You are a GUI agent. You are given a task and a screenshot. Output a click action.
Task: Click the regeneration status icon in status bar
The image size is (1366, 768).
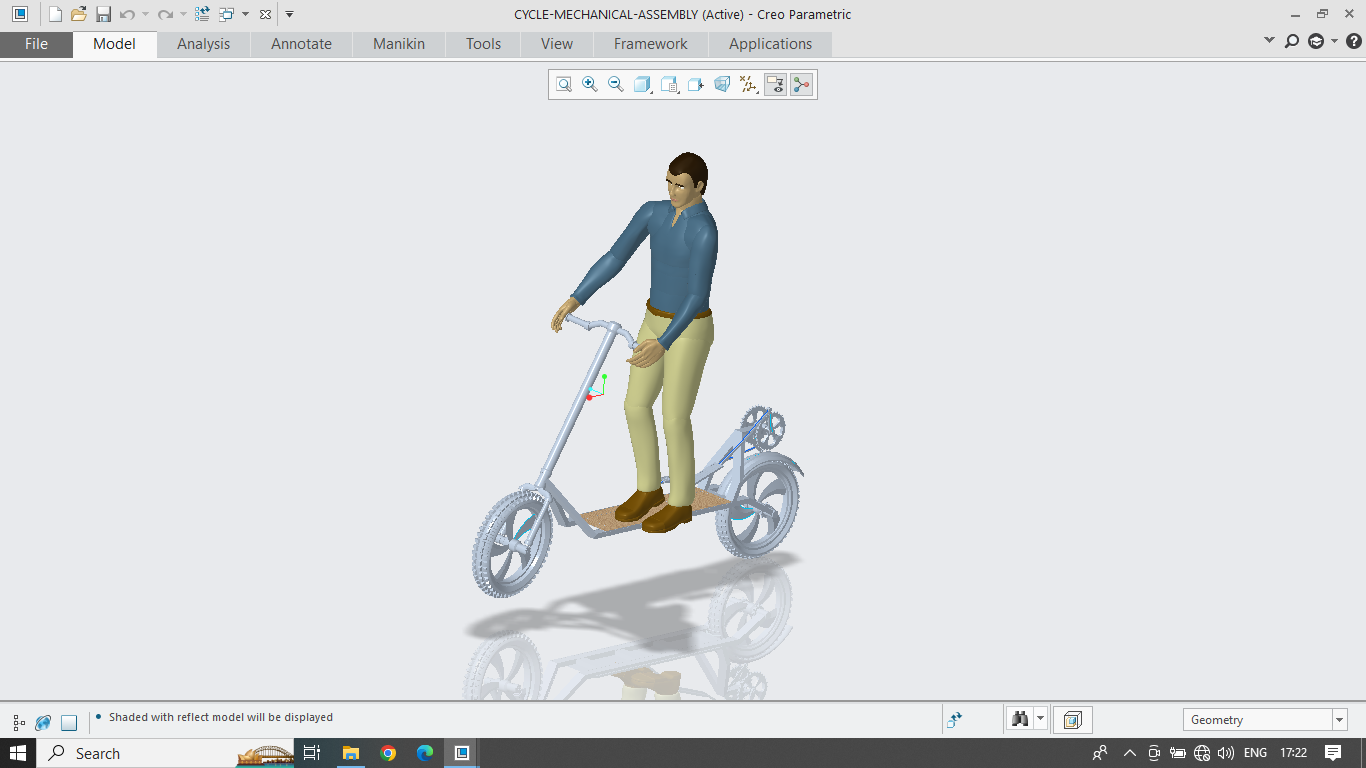(x=955, y=719)
